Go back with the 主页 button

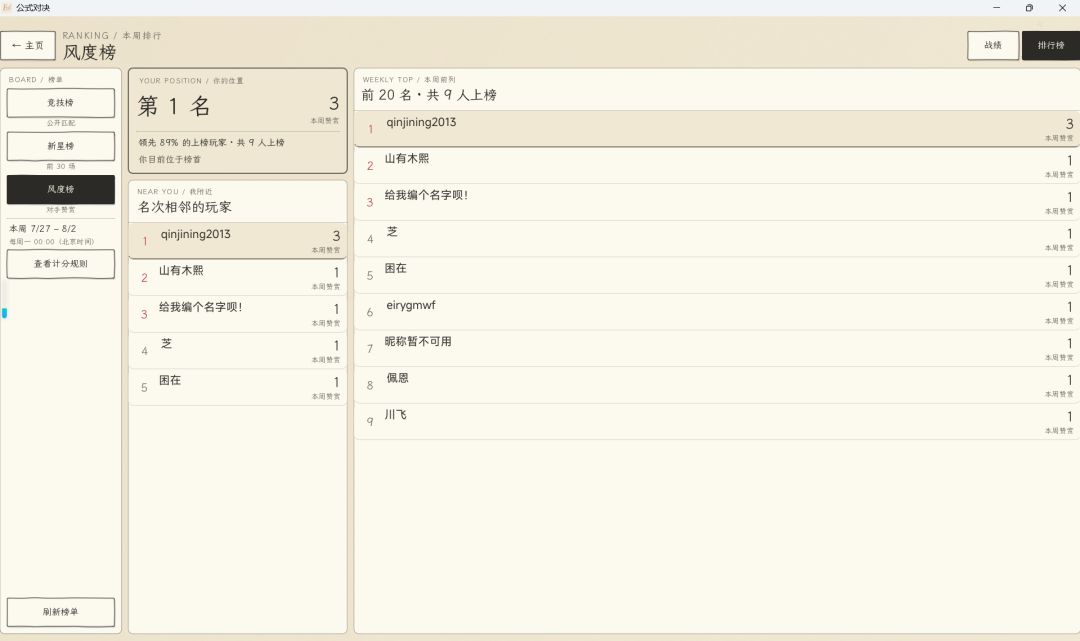click(x=28, y=45)
